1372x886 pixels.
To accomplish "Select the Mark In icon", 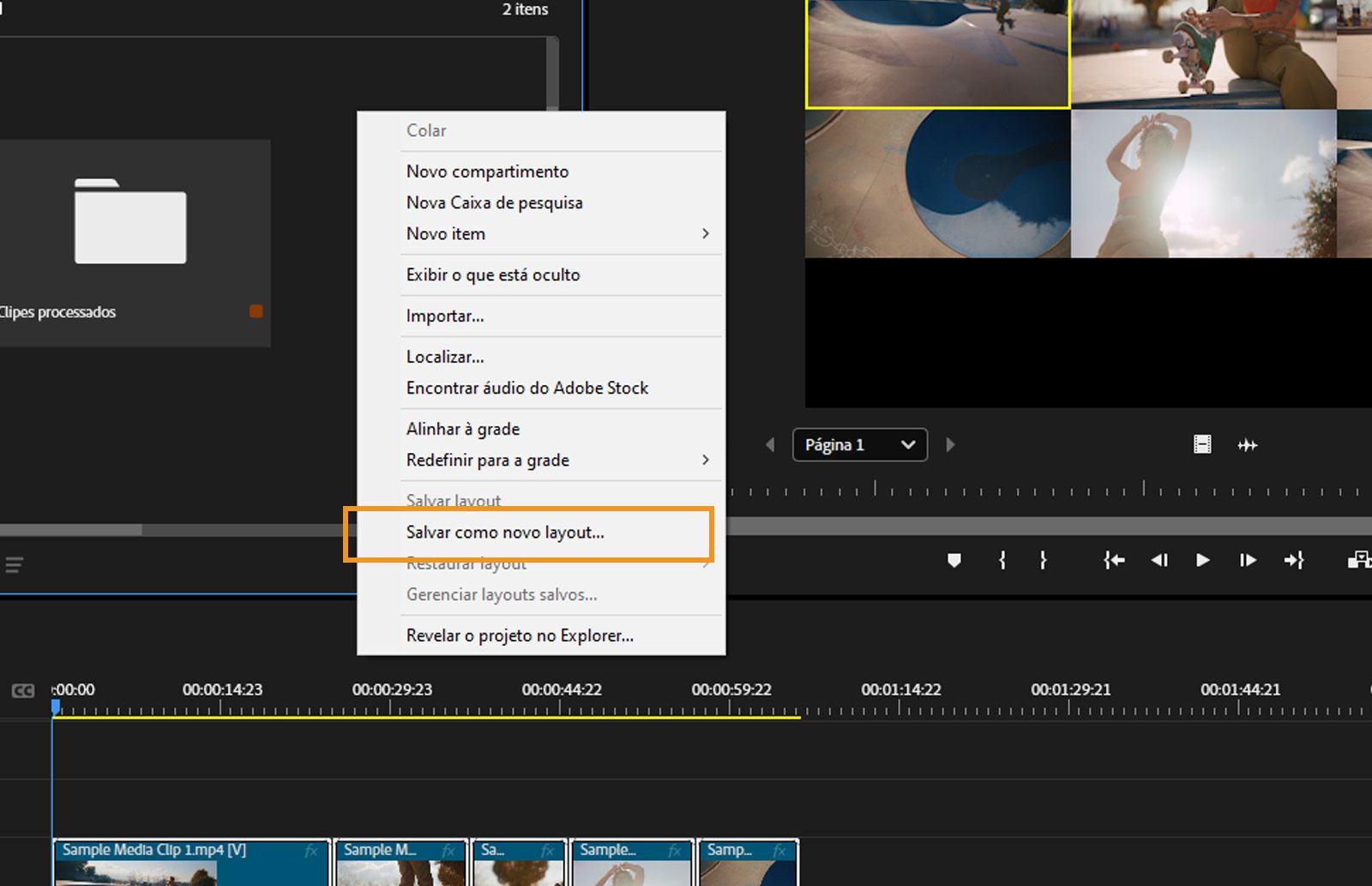I will pyautogui.click(x=1002, y=560).
